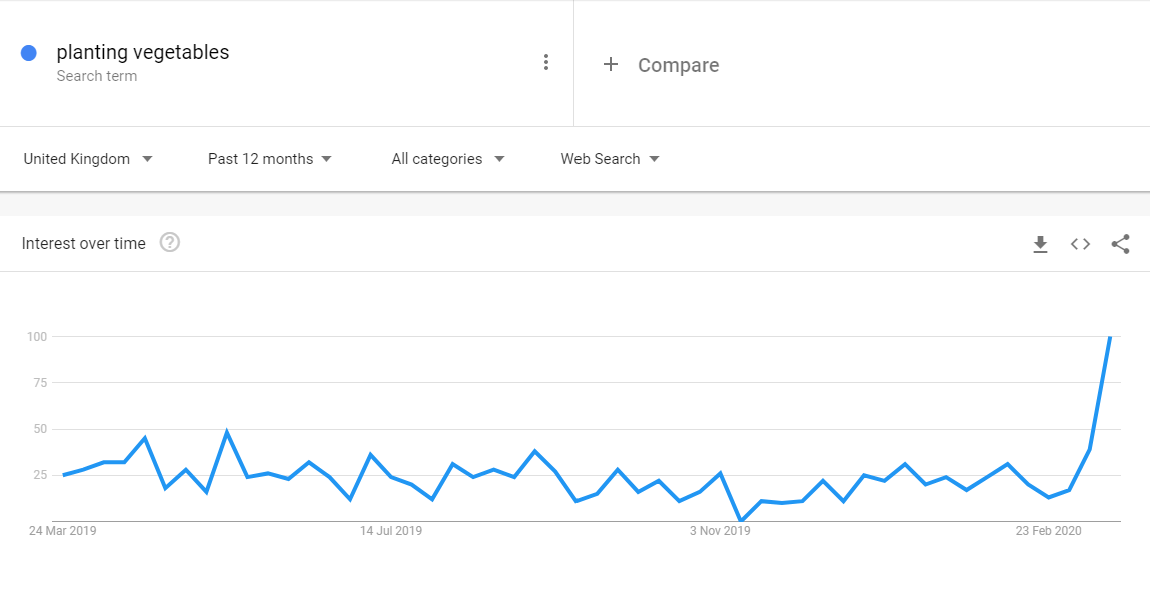Click the chart peak at value 100
The height and width of the screenshot is (607, 1150).
click(x=1110, y=336)
